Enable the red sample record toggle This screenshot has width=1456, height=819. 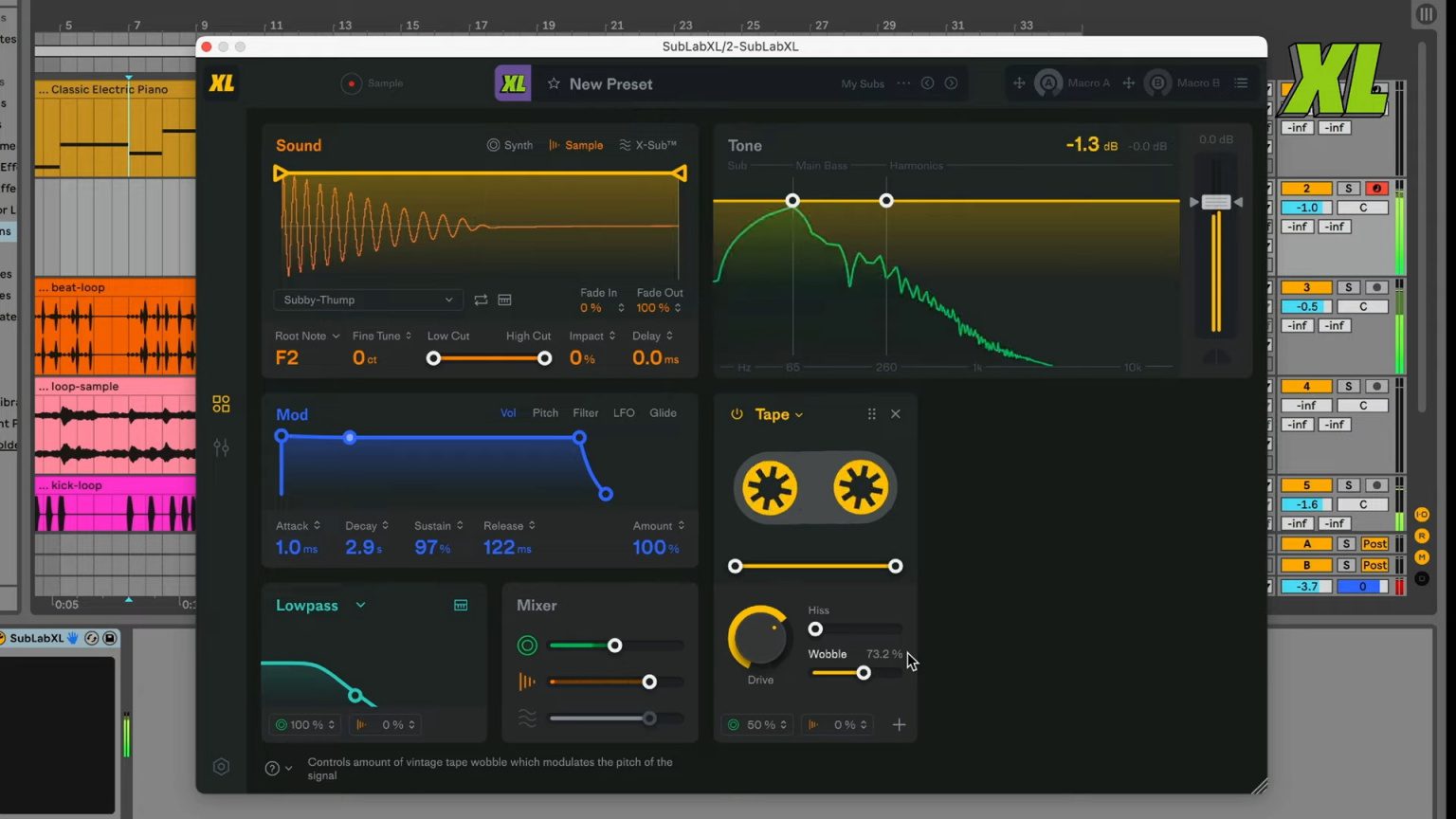(x=351, y=82)
